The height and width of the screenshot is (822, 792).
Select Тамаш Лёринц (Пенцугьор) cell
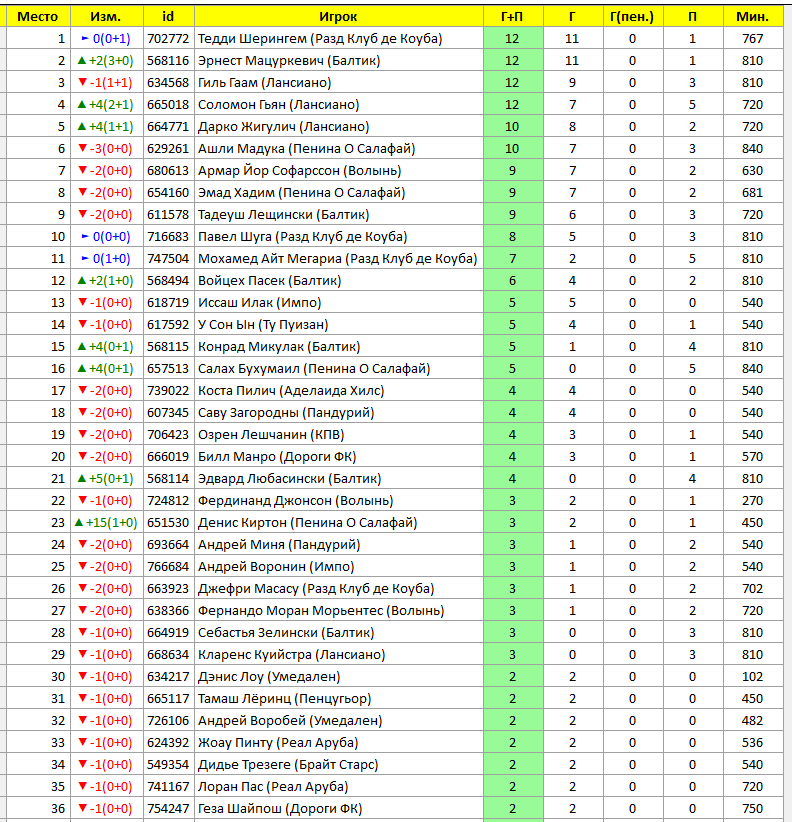click(339, 699)
